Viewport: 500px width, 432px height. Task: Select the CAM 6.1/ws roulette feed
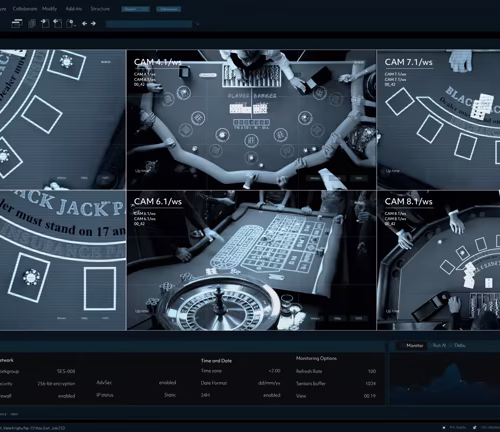(x=251, y=260)
